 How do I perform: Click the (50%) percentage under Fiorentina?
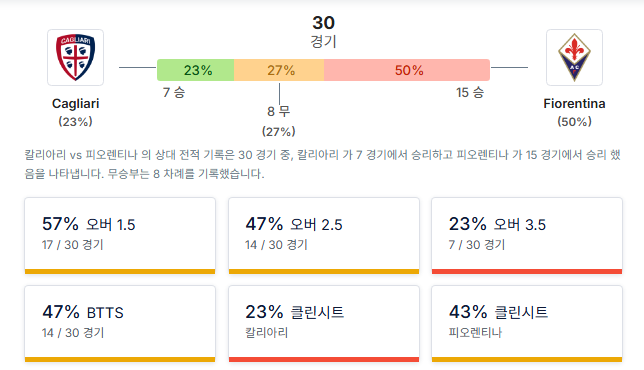[574, 122]
